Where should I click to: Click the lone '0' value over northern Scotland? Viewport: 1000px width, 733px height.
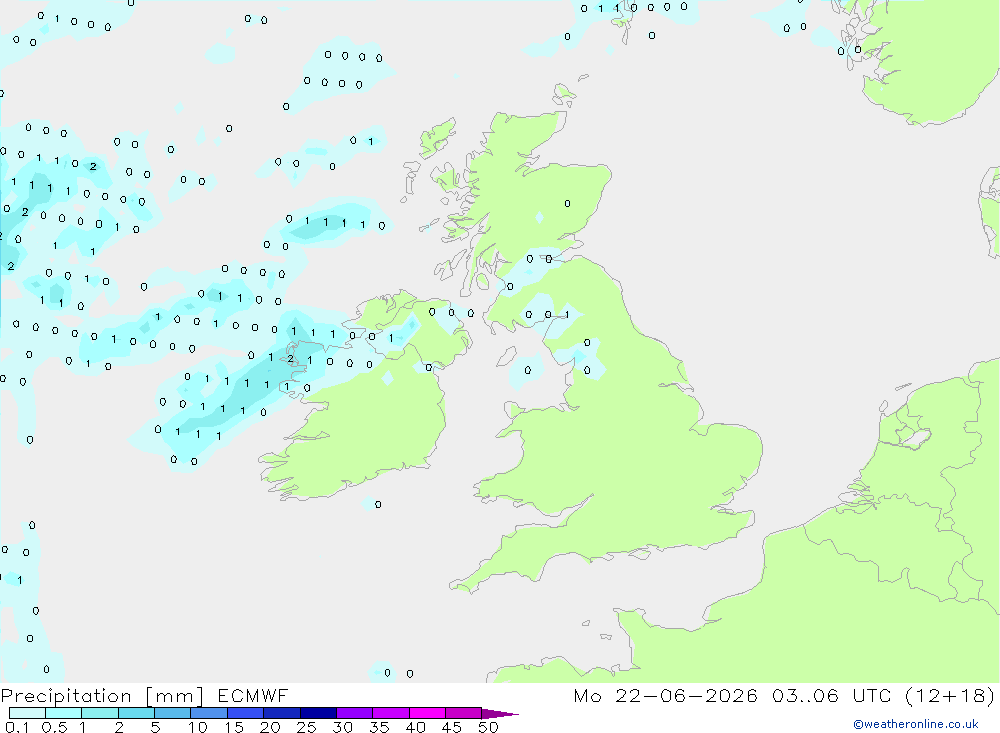click(568, 204)
